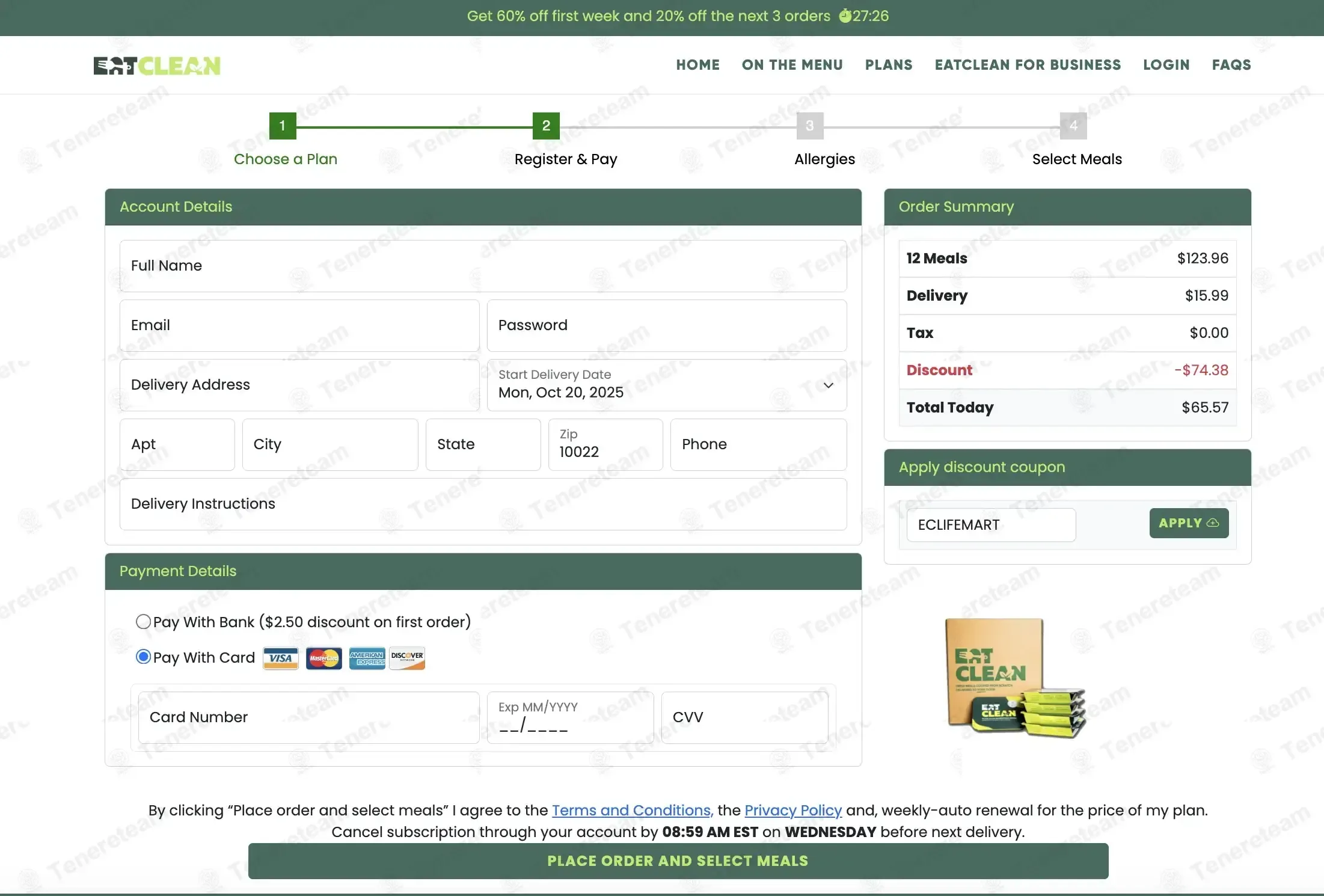Focus the Exp MM/YYYY field
This screenshot has height=896, width=1324.
(571, 717)
